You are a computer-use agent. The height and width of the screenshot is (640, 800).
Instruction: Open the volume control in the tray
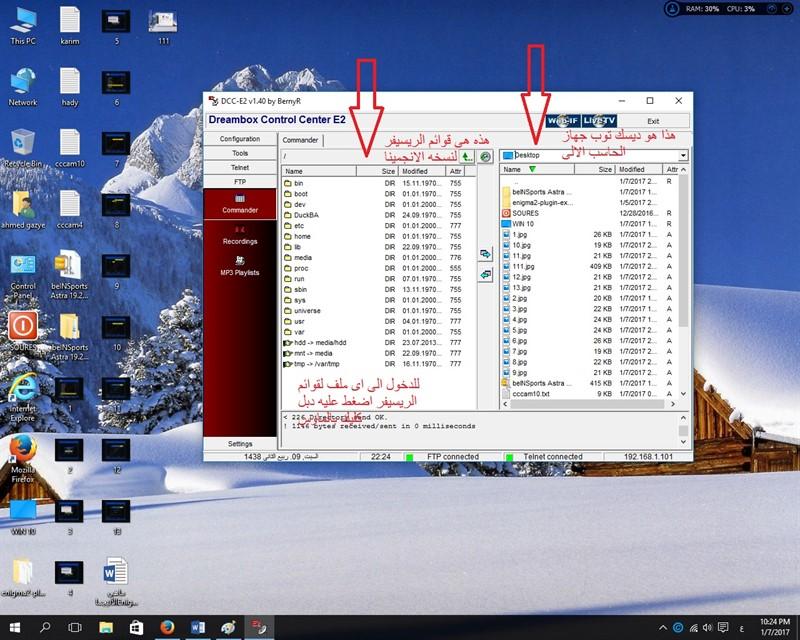[x=708, y=627]
